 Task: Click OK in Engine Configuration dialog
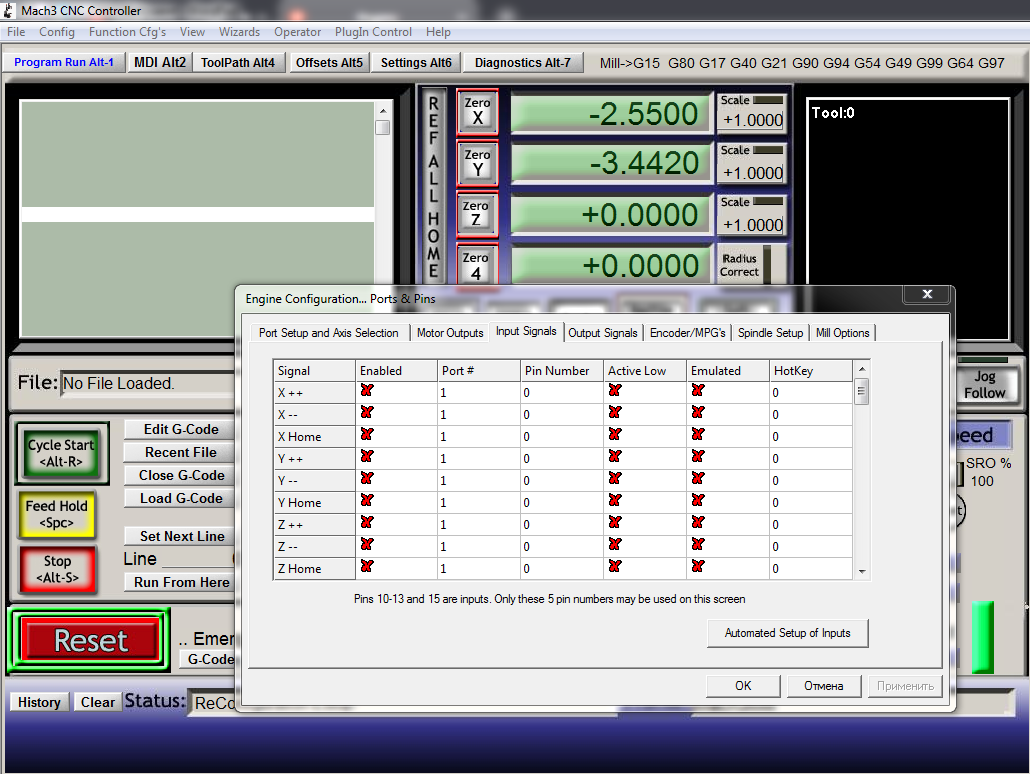tap(743, 685)
